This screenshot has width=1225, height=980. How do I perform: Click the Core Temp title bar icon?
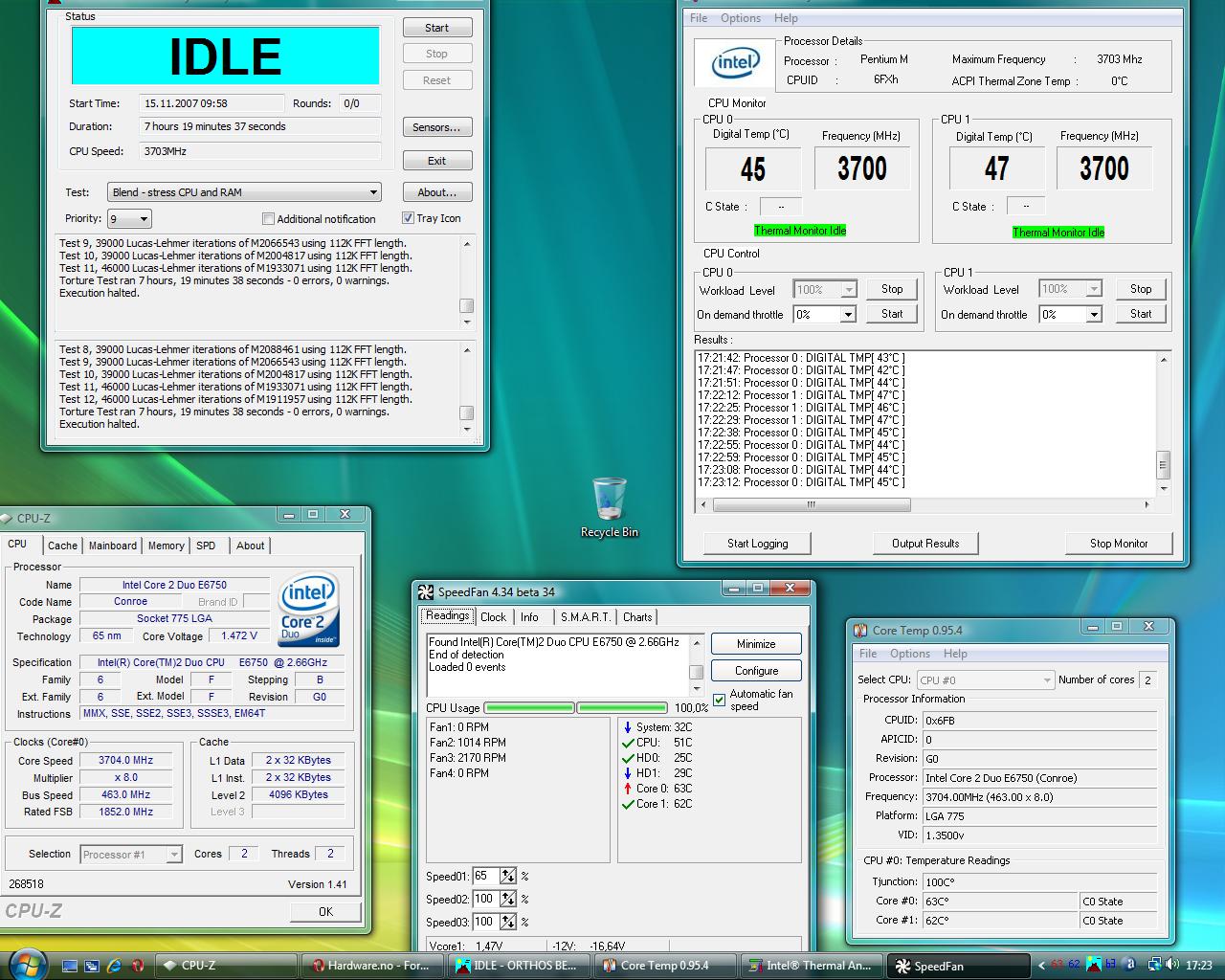click(x=859, y=630)
